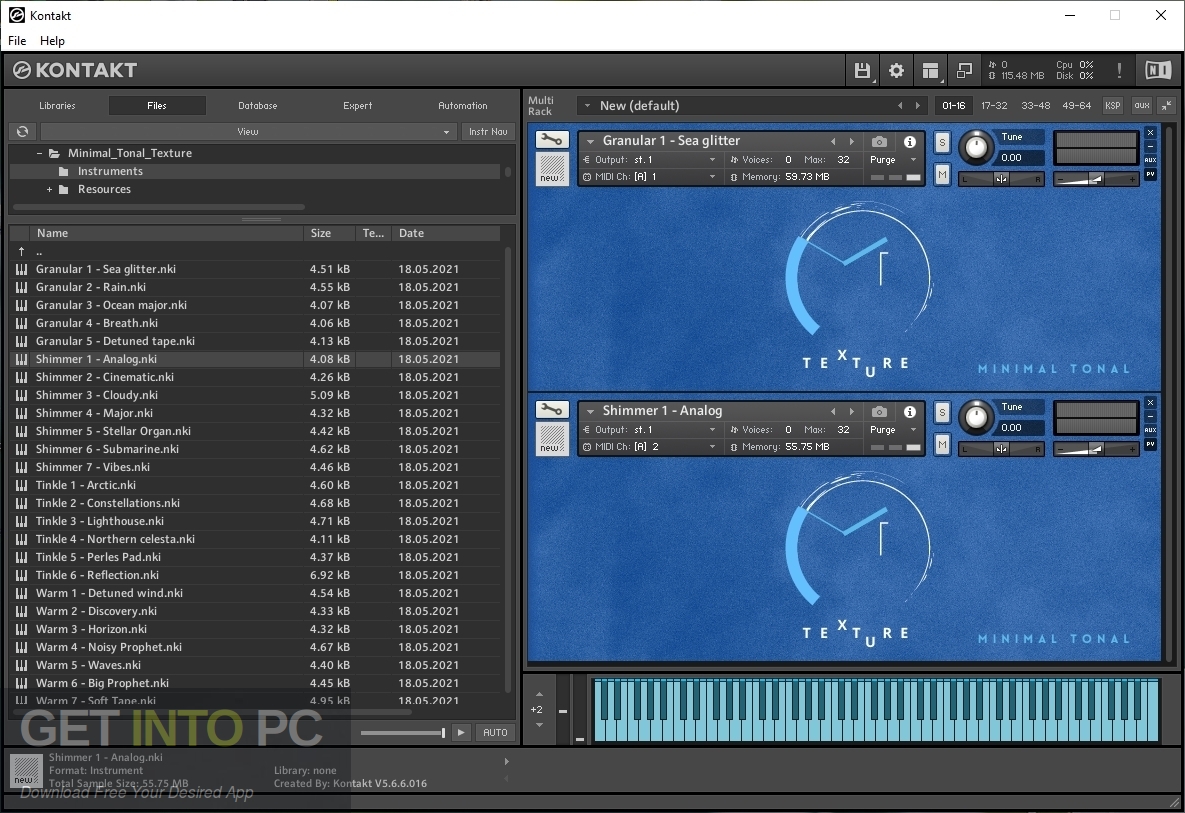The image size is (1185, 813).
Task: Close the Shimmer 1 instrument
Action: pos(1150,403)
